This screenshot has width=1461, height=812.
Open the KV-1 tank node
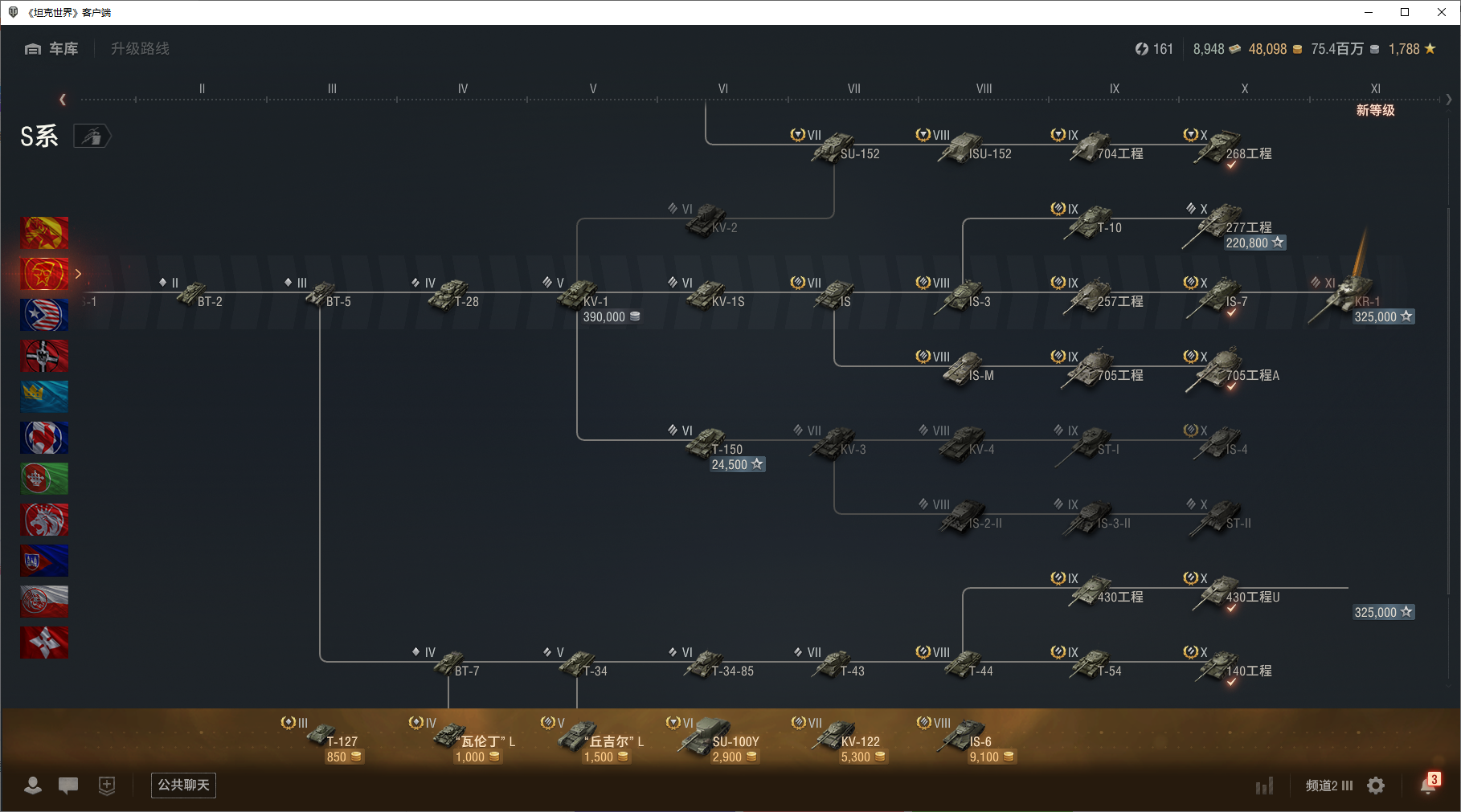(x=580, y=295)
